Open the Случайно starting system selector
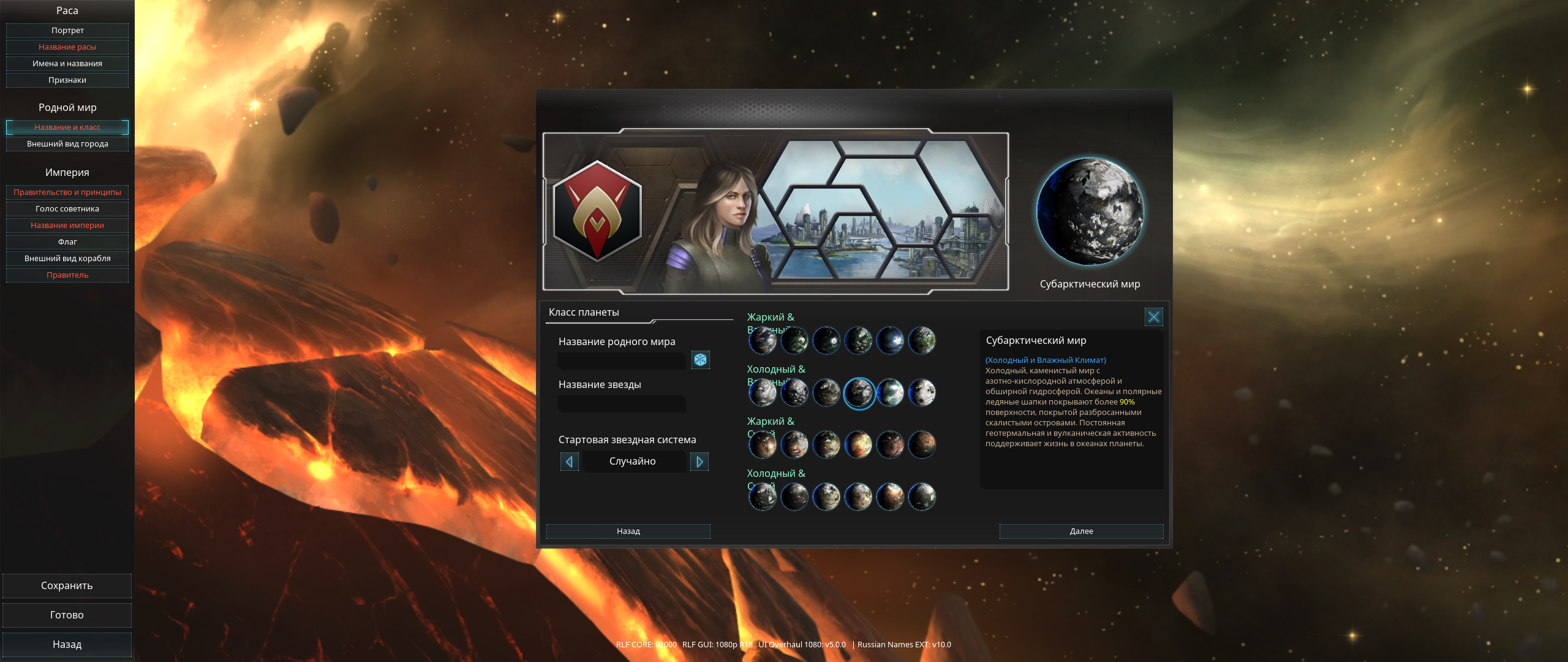This screenshot has width=1568, height=662. click(x=633, y=462)
